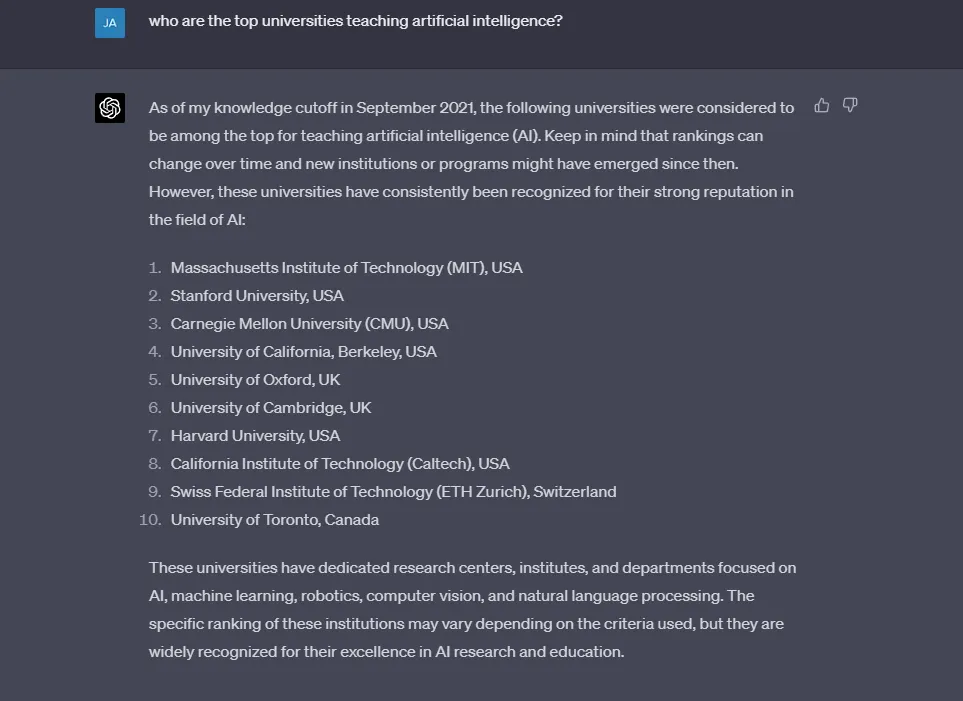
Task: Select the Carnegie Mellon University (CMU) entry
Action: [x=309, y=324]
